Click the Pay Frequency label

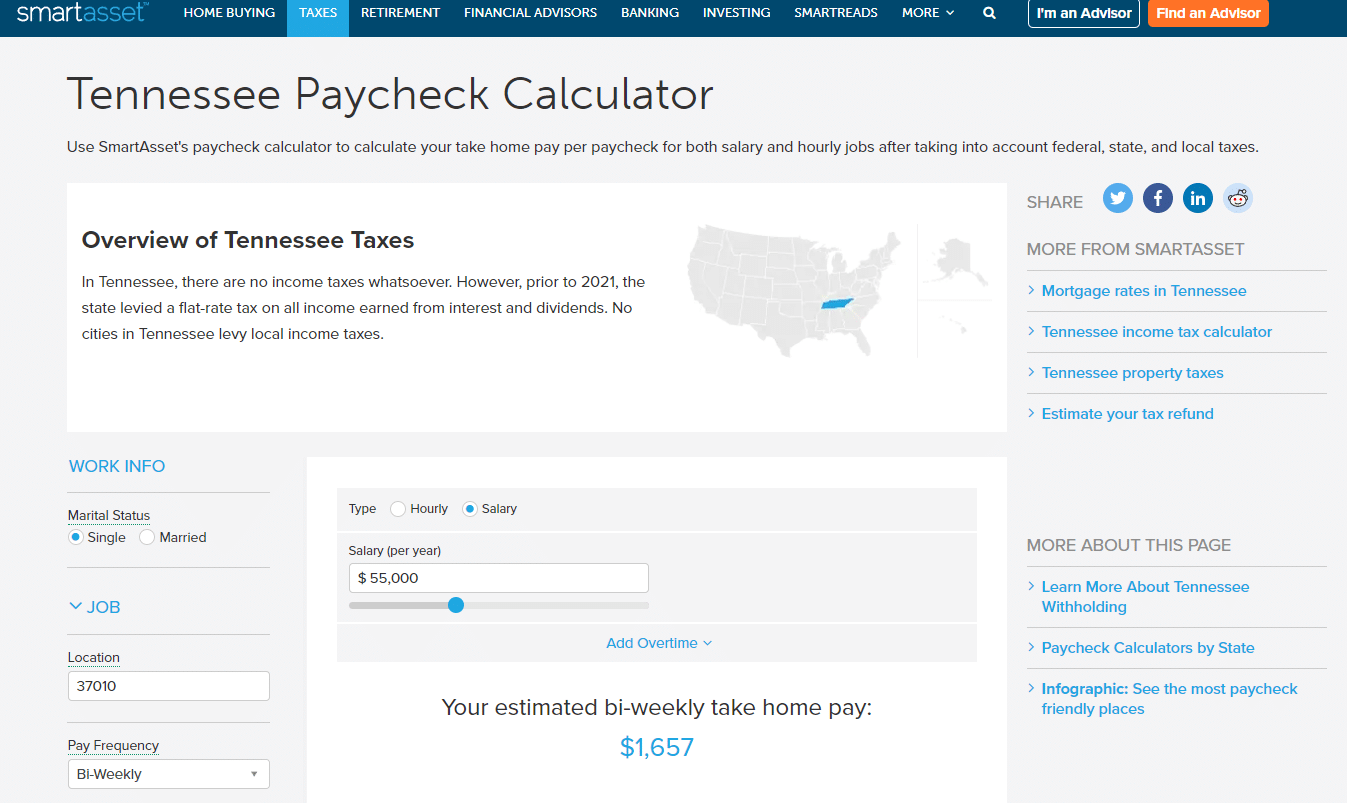[x=113, y=746]
